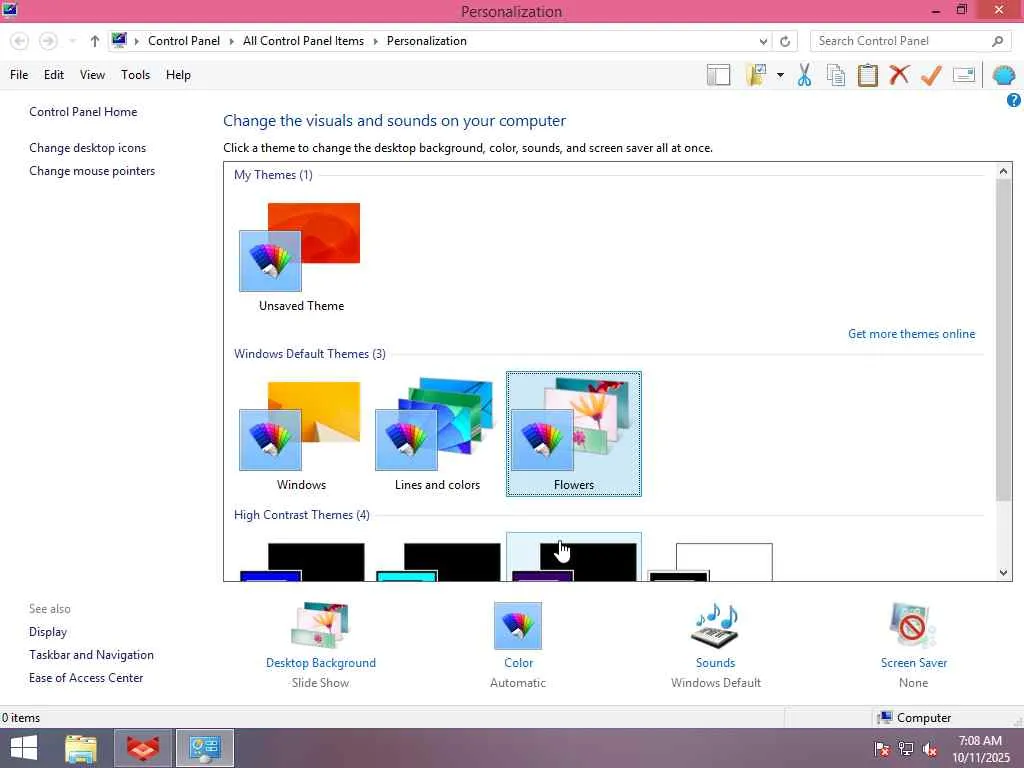Click the orange checkmark toolbar icon
This screenshot has width=1024, height=768.
pos(931,75)
